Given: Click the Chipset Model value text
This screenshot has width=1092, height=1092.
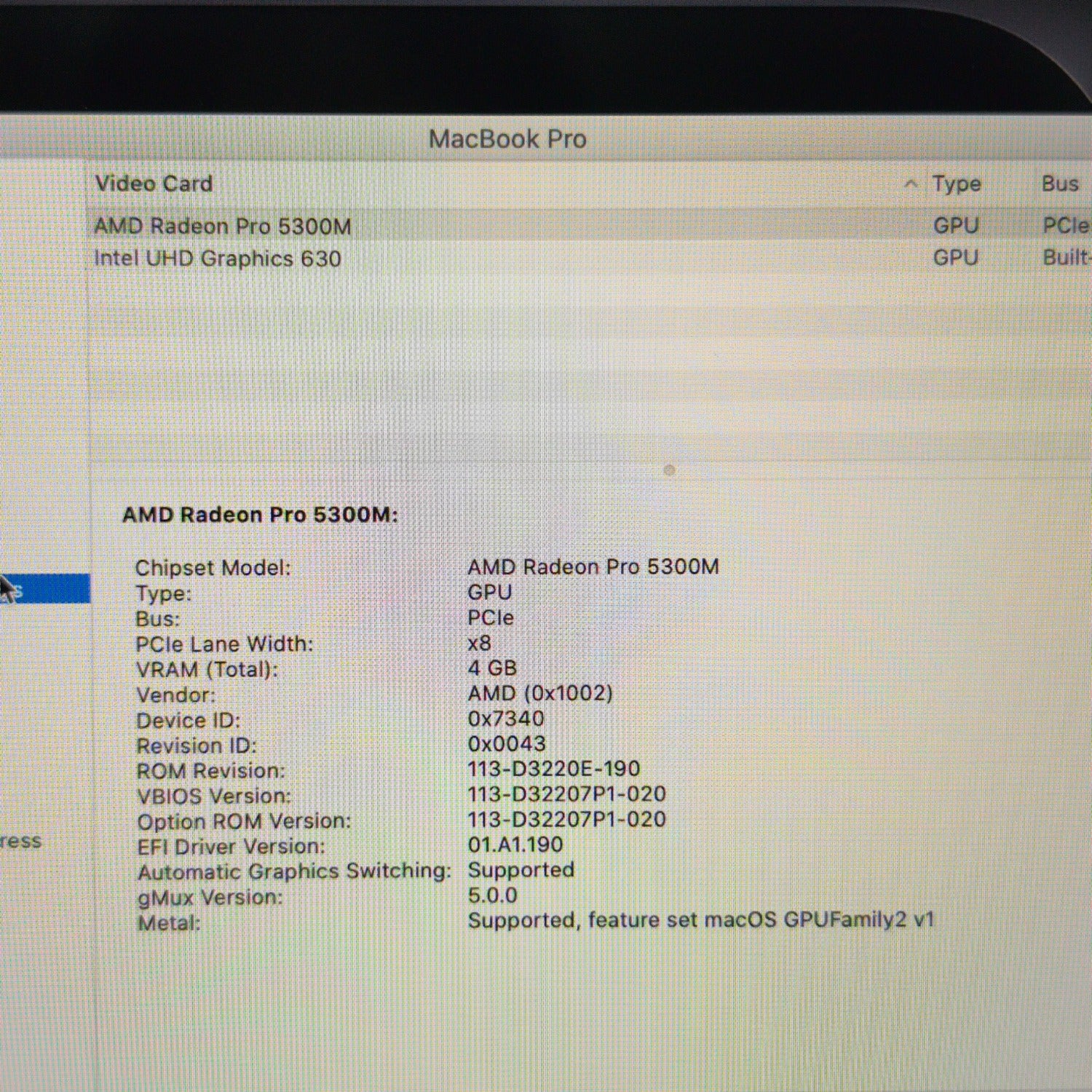Looking at the screenshot, I should [x=593, y=567].
